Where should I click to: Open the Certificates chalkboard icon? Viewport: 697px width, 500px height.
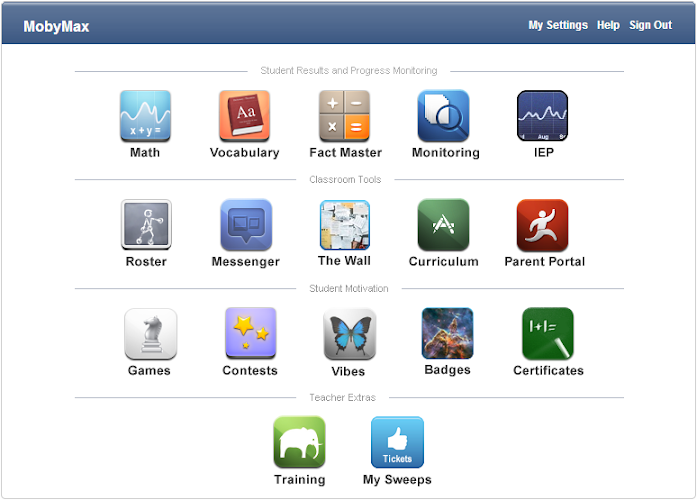click(548, 334)
